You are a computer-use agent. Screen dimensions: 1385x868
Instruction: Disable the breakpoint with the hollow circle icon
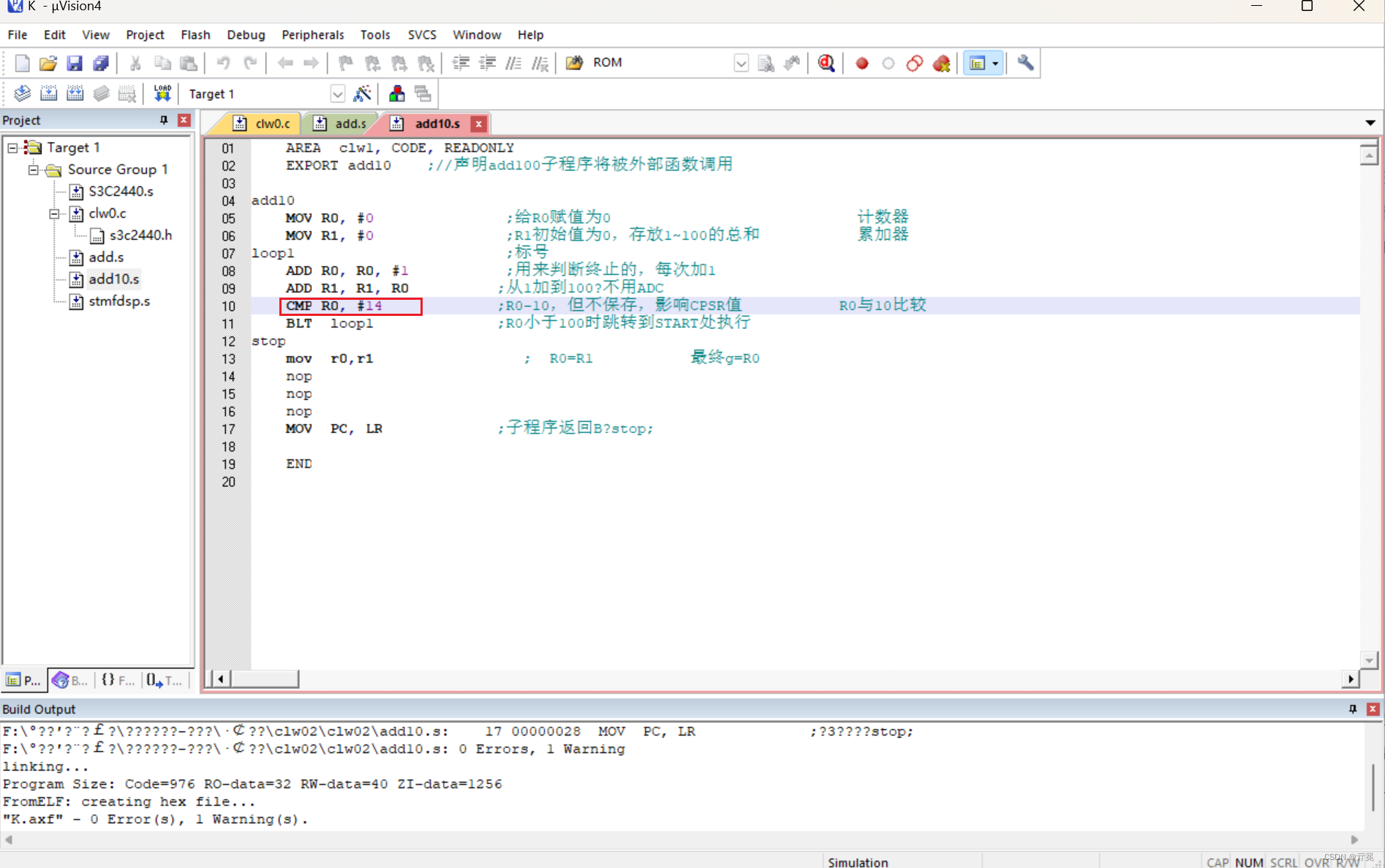(888, 64)
